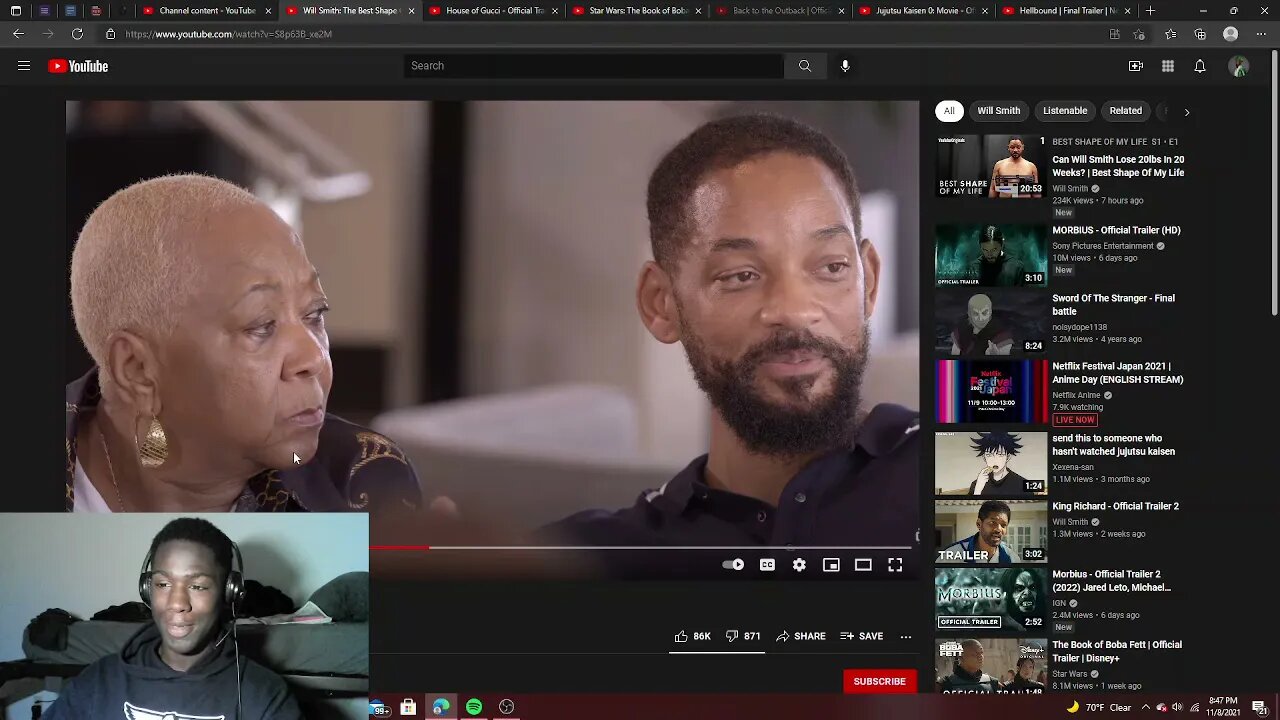1280x720 pixels.
Task: Focus the YouTube search input field
Action: point(594,66)
